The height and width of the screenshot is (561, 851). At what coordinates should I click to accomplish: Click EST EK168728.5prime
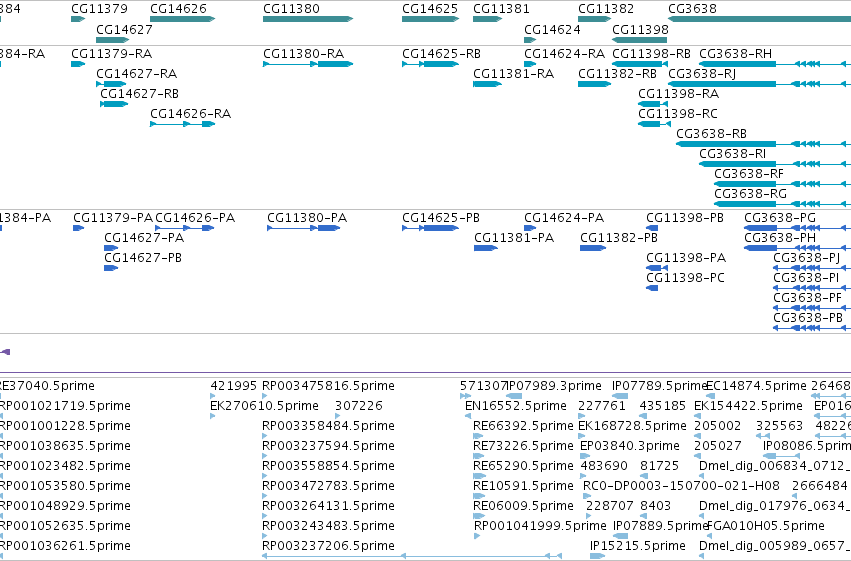tap(582, 436)
